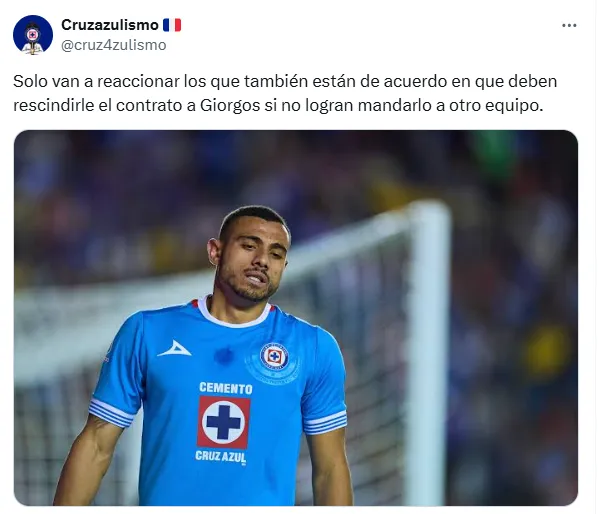This screenshot has width=598, height=514.
Task: Click the "CRUZ AZUL" lettering on the jersey
Action: 220,456
